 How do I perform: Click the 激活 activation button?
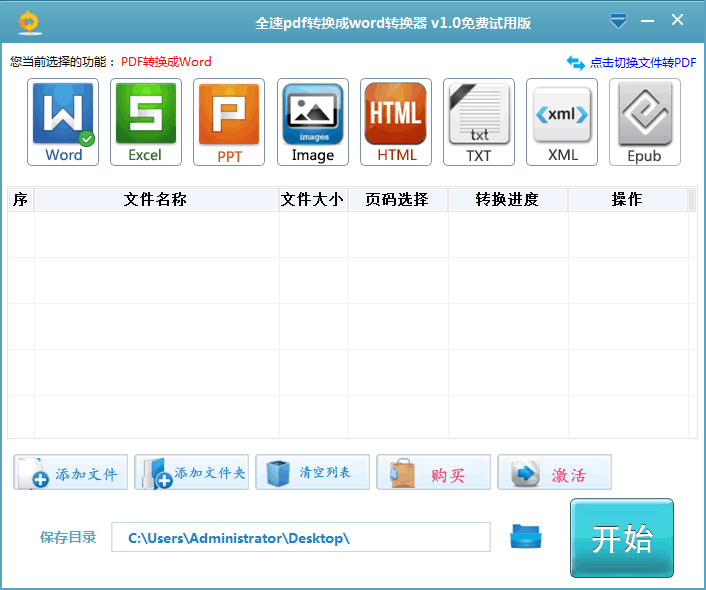[554, 473]
